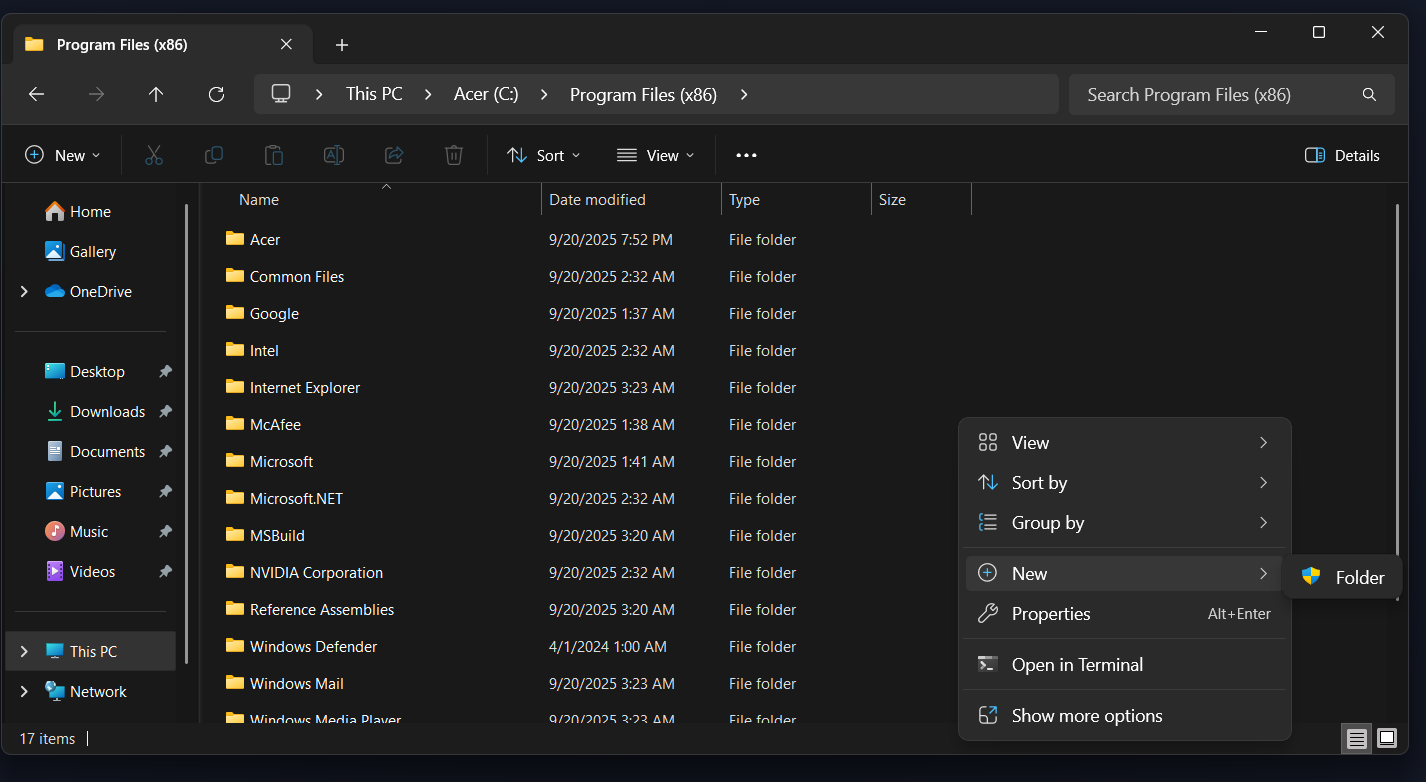Image resolution: width=1426 pixels, height=782 pixels.
Task: Switch to details view icon in status bar
Action: [1356, 739]
